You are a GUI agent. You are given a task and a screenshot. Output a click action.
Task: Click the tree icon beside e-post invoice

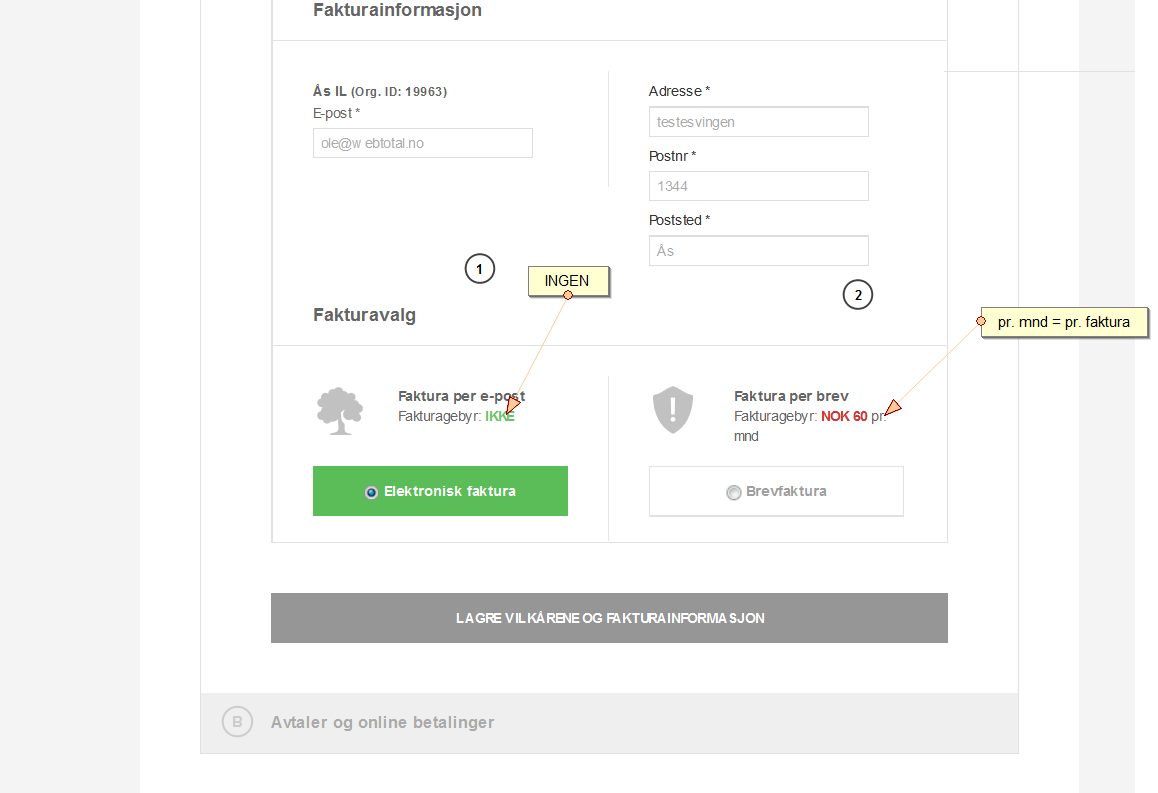(339, 410)
